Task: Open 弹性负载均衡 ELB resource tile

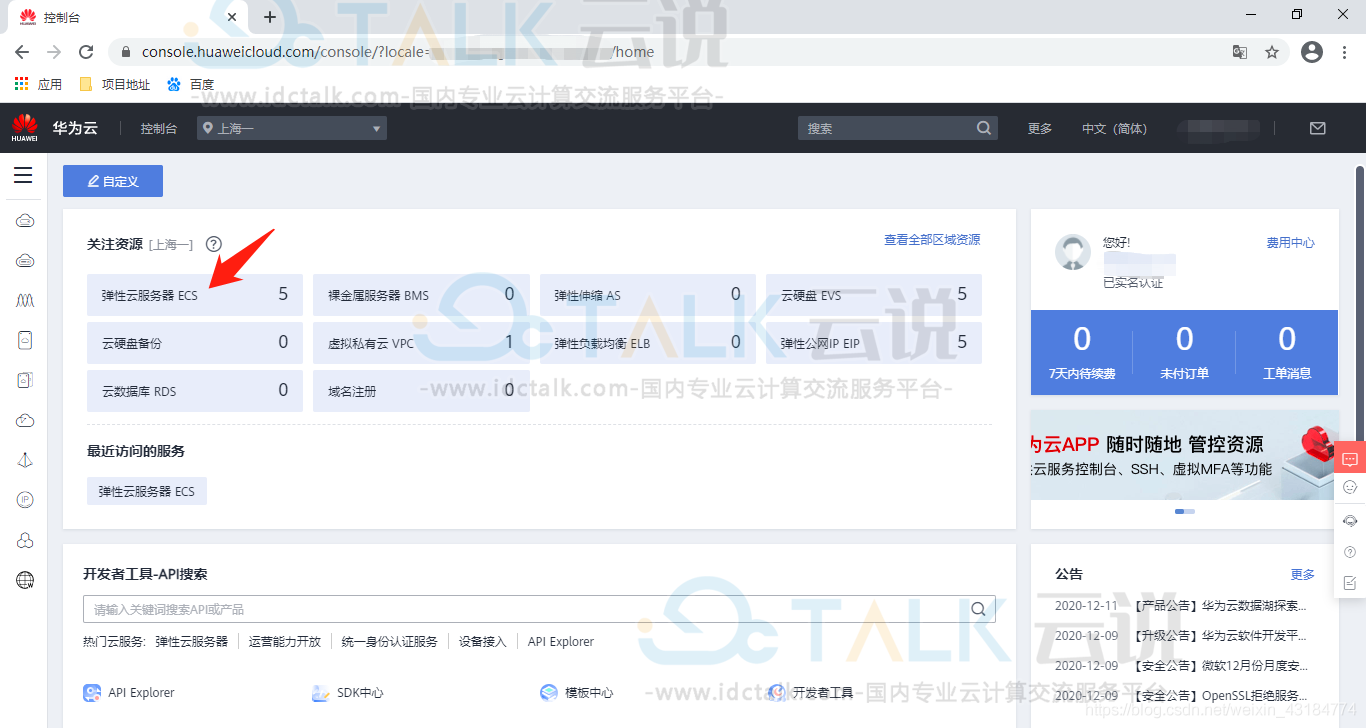Action: click(x=648, y=343)
